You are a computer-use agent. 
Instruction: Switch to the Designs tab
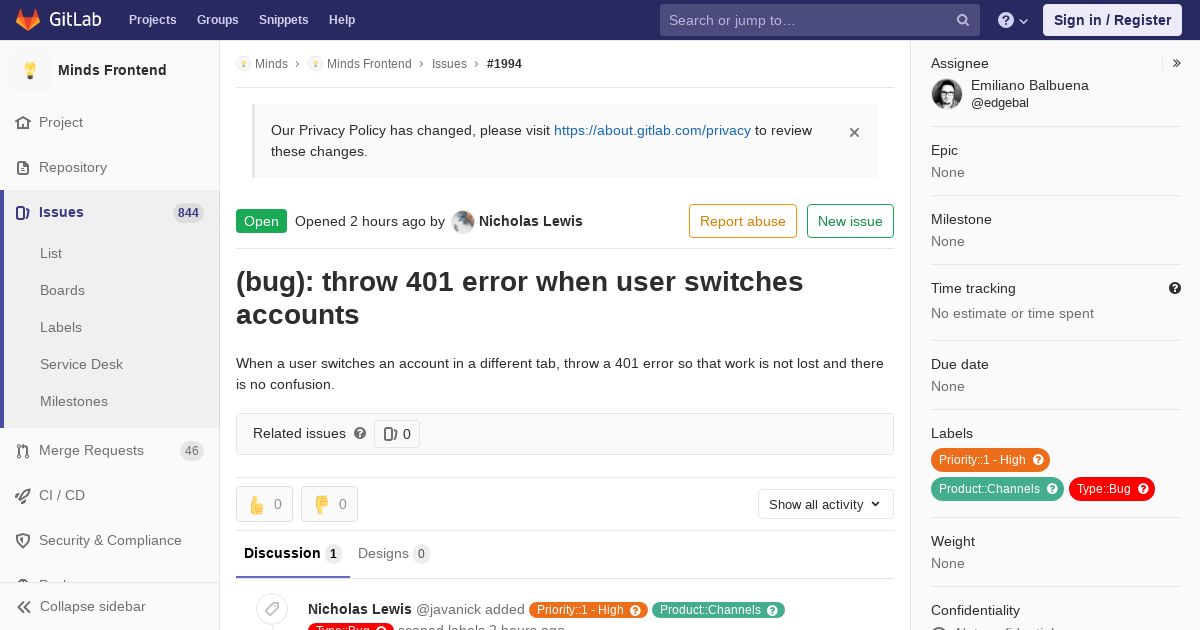393,553
